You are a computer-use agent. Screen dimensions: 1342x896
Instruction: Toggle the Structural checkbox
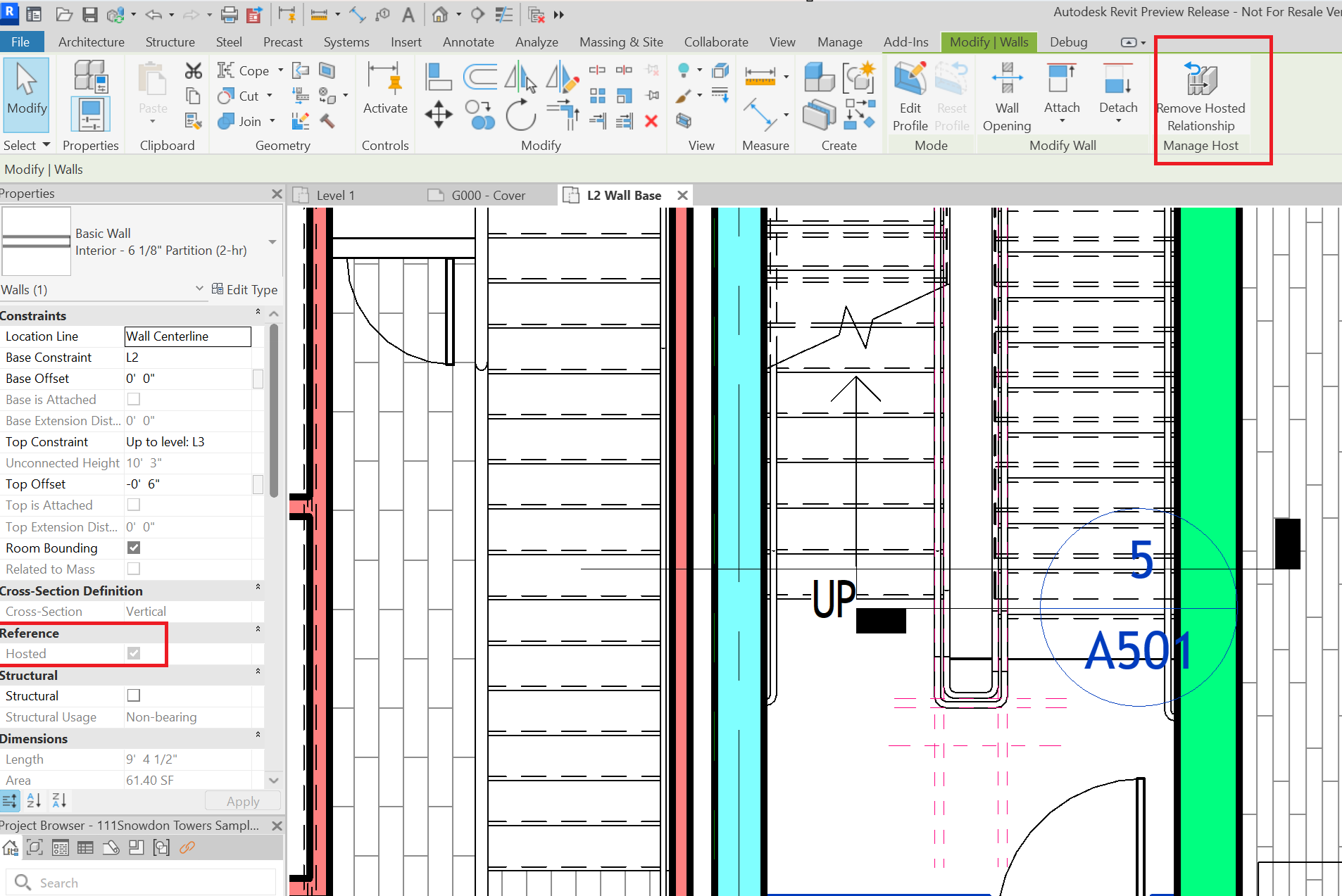[134, 695]
